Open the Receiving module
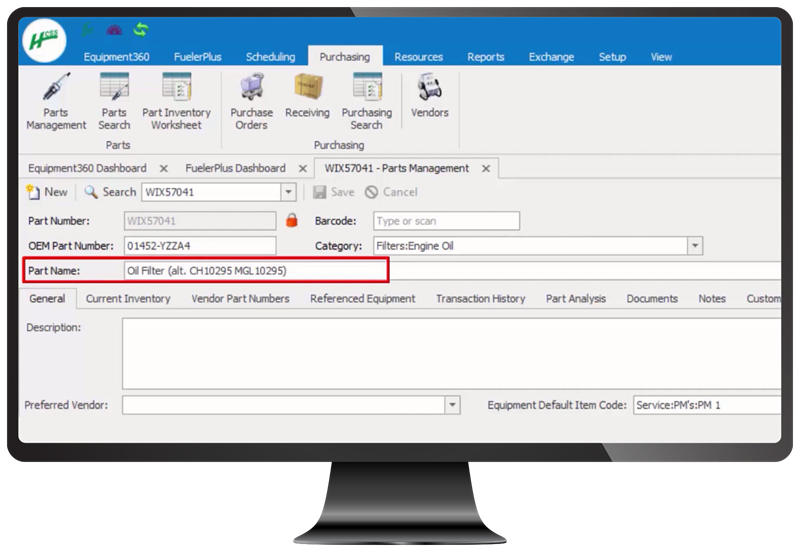 click(308, 96)
